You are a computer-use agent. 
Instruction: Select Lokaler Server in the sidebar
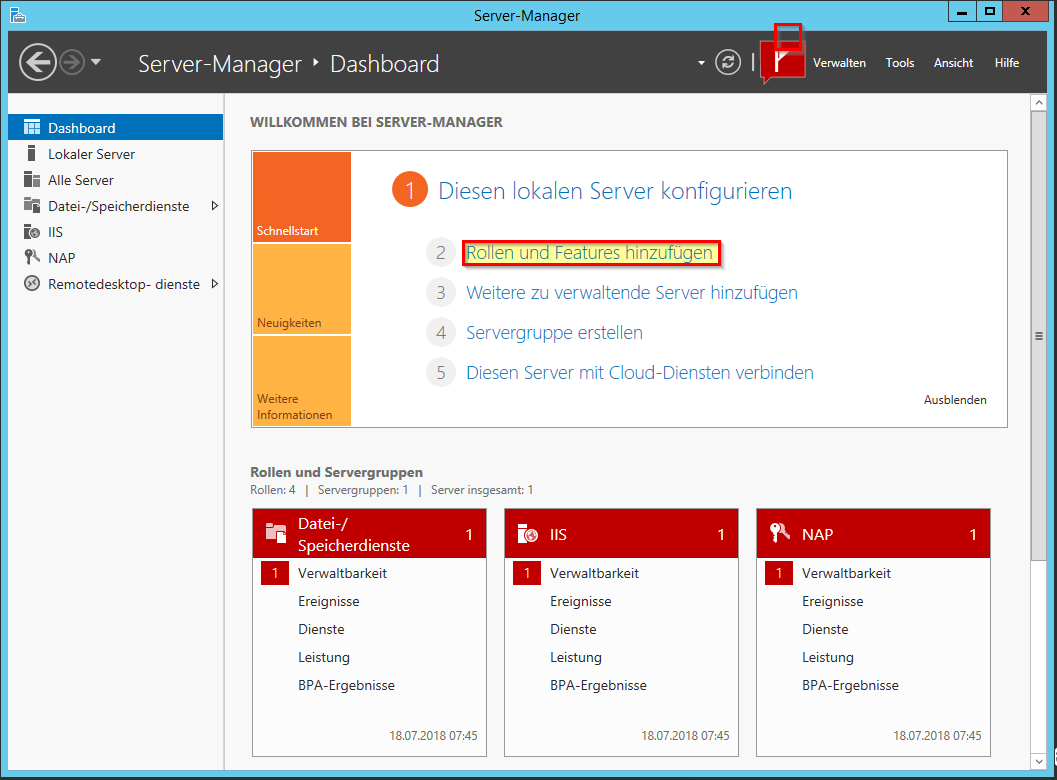tap(115, 154)
